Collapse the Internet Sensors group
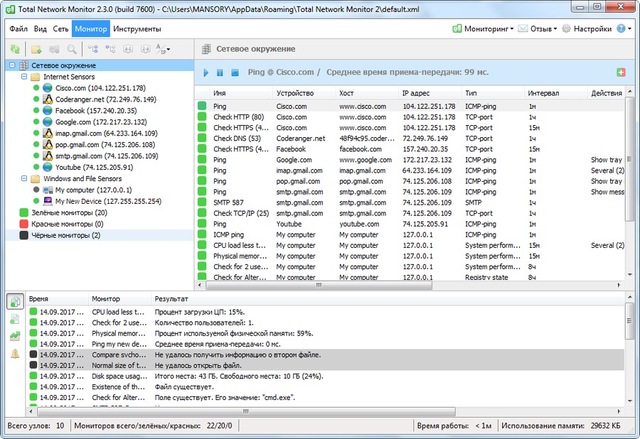Image resolution: width=640 pixels, height=439 pixels. (x=23, y=76)
